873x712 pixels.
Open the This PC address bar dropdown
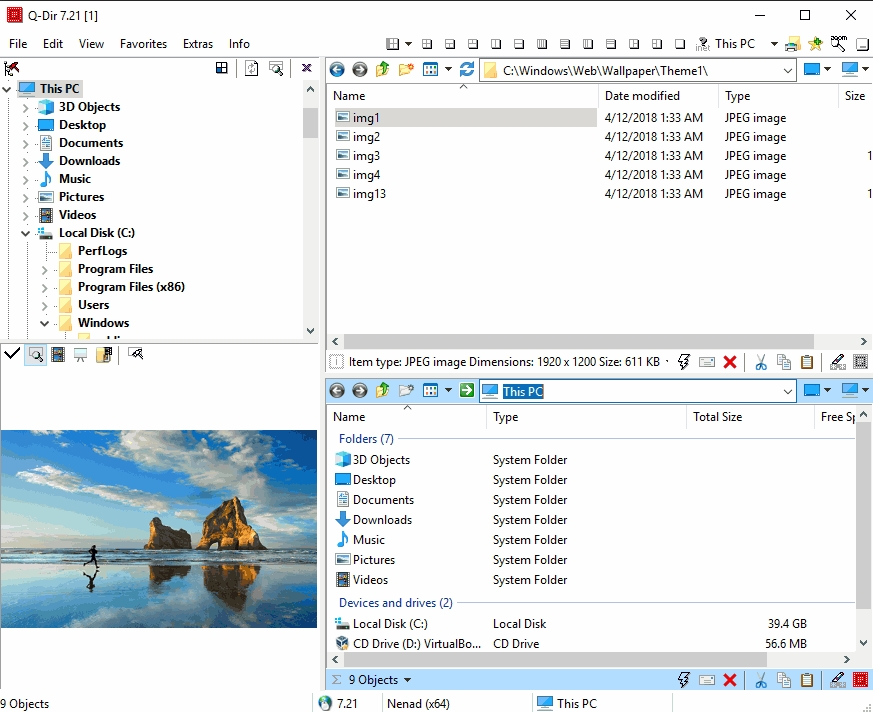point(787,391)
